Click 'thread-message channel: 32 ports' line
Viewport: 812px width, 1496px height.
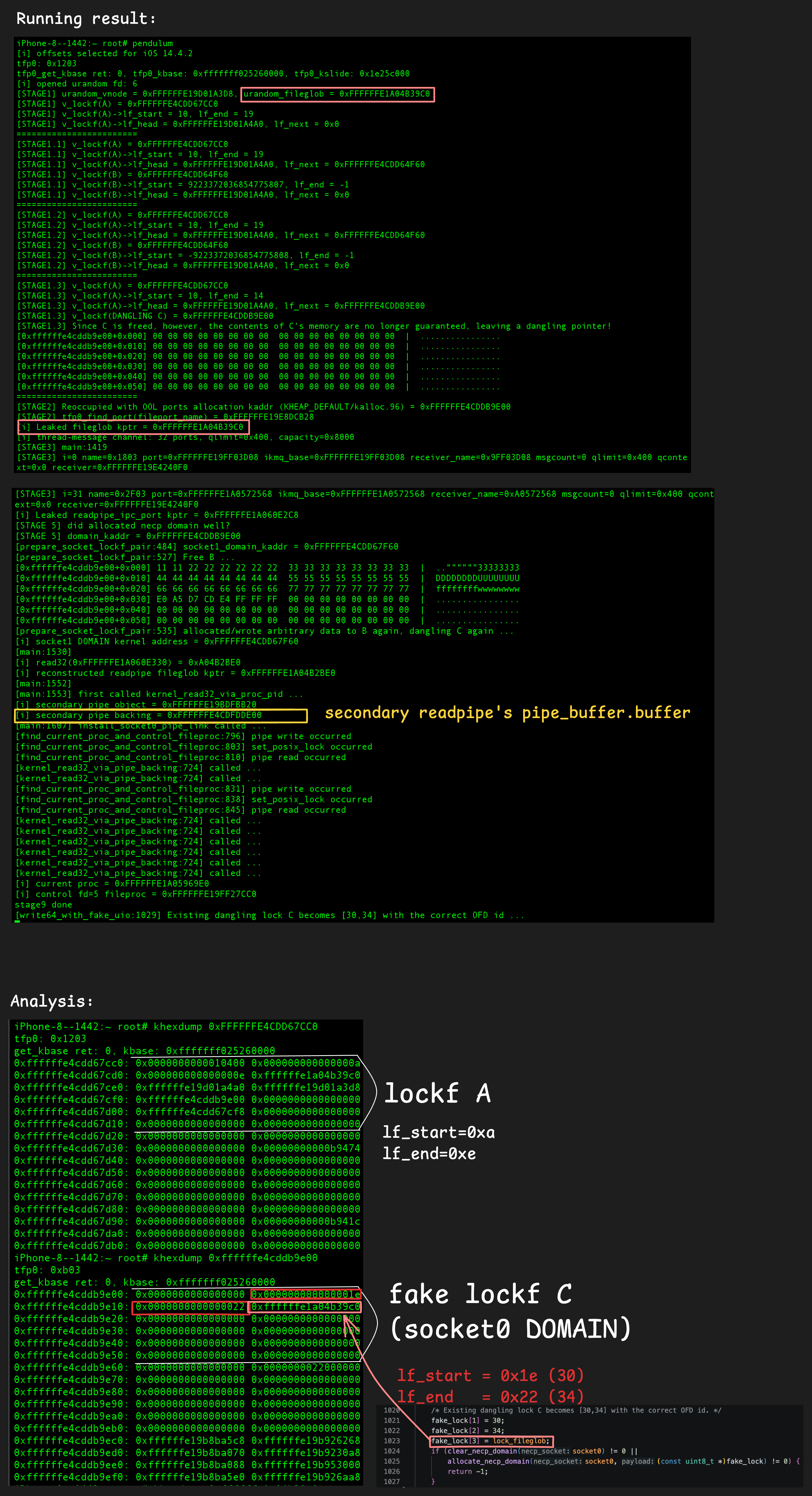point(186,437)
